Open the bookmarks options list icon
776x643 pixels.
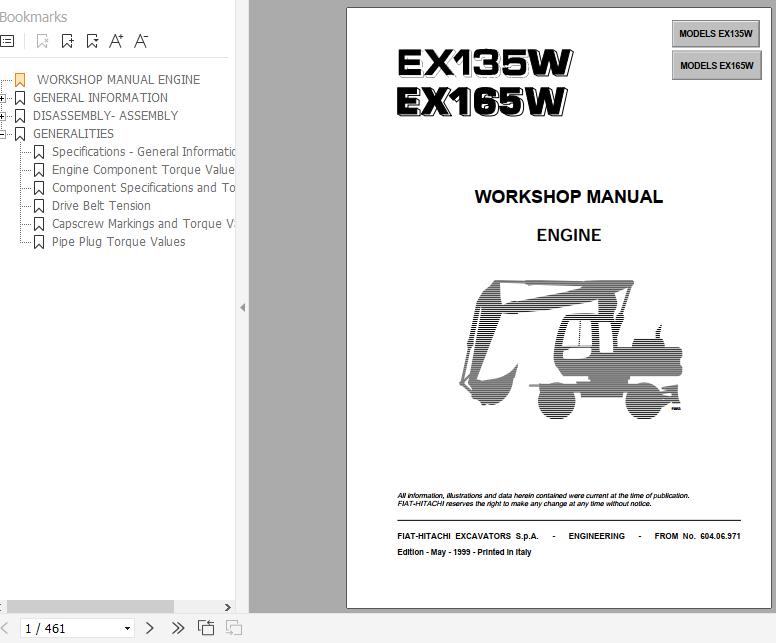click(x=7, y=41)
